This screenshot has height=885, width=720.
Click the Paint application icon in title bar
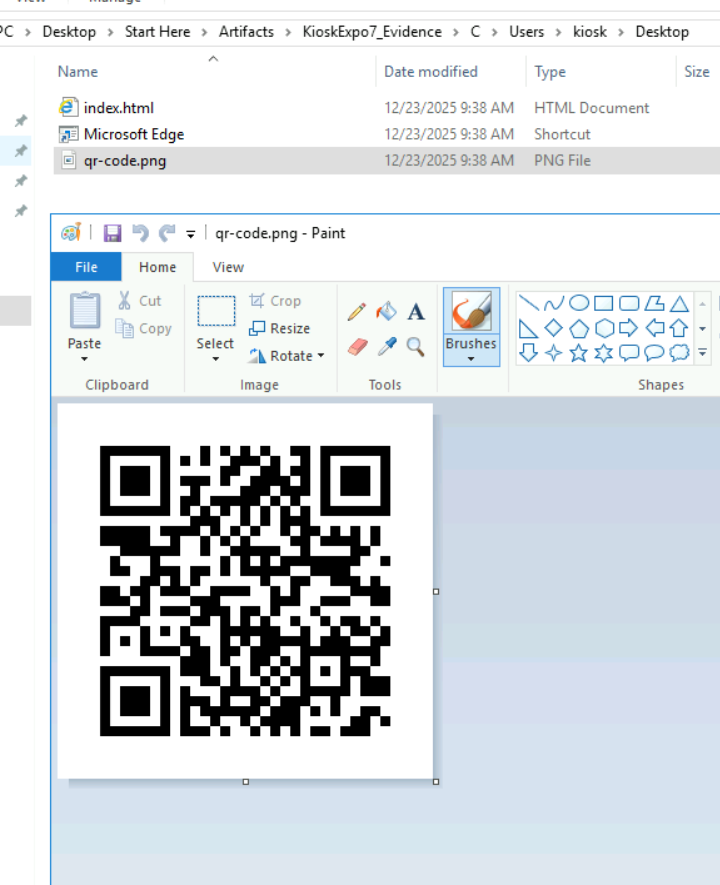[x=71, y=233]
